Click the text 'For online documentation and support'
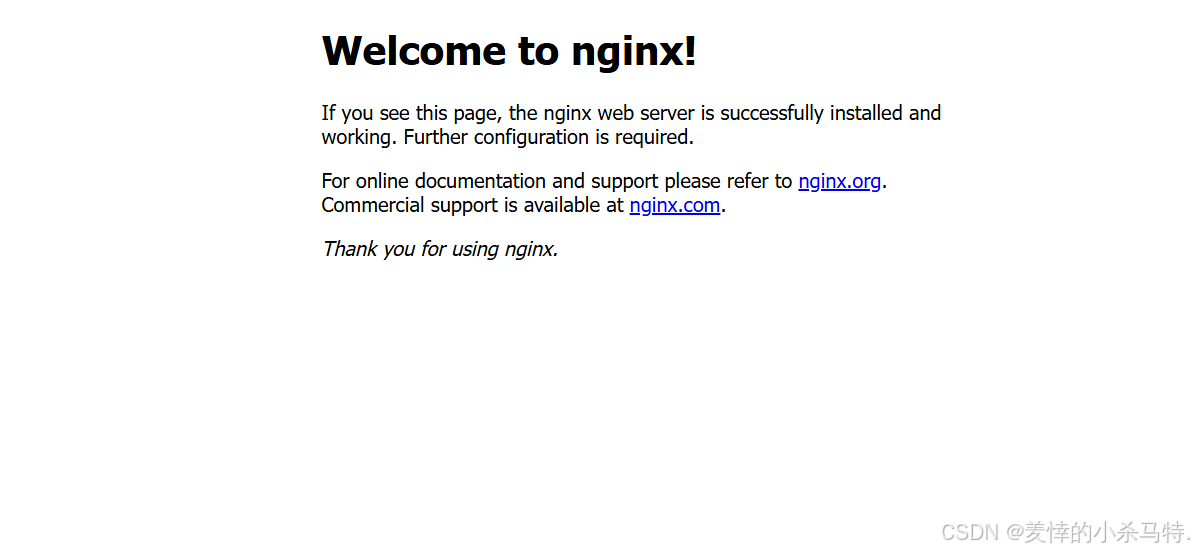Viewport: 1195px width, 552px height. coord(490,181)
